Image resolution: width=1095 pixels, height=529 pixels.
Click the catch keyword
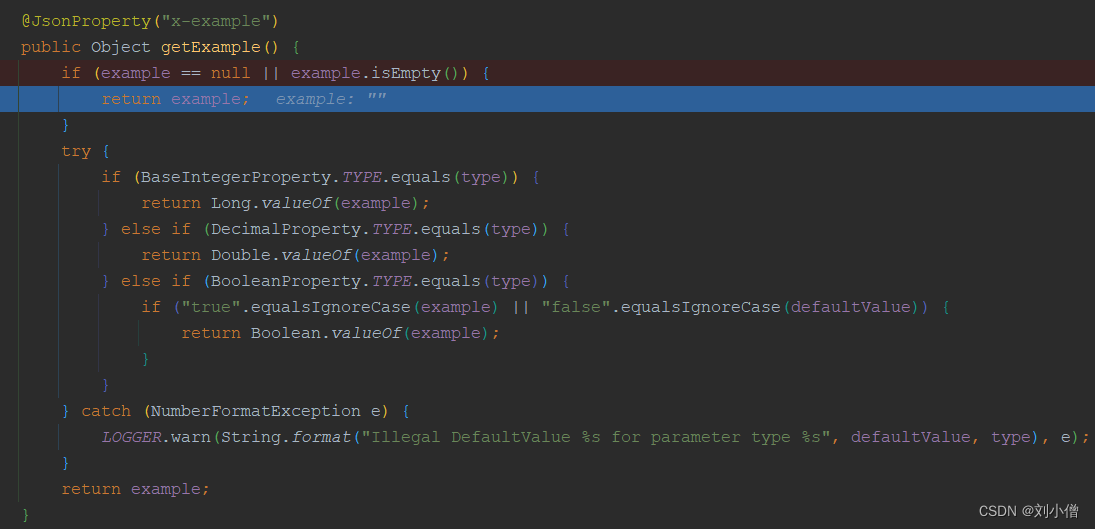pyautogui.click(x=106, y=411)
